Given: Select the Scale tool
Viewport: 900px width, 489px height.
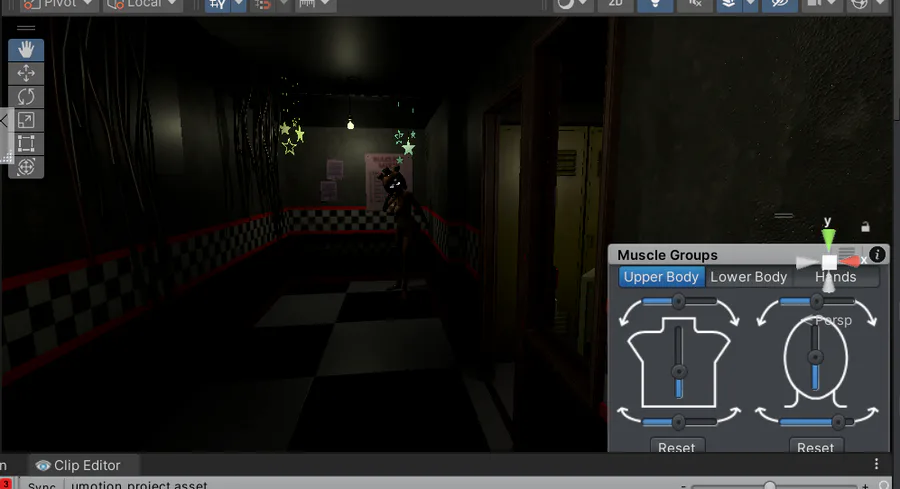Looking at the screenshot, I should click(26, 120).
